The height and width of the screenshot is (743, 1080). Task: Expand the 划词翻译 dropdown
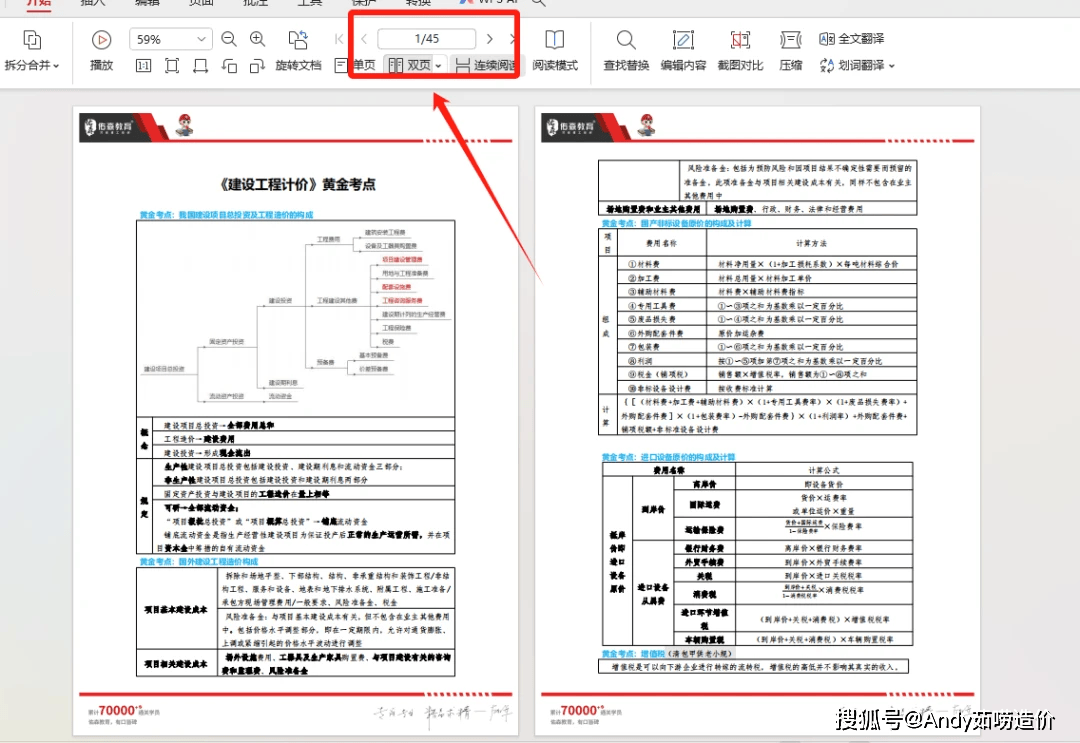click(x=891, y=67)
